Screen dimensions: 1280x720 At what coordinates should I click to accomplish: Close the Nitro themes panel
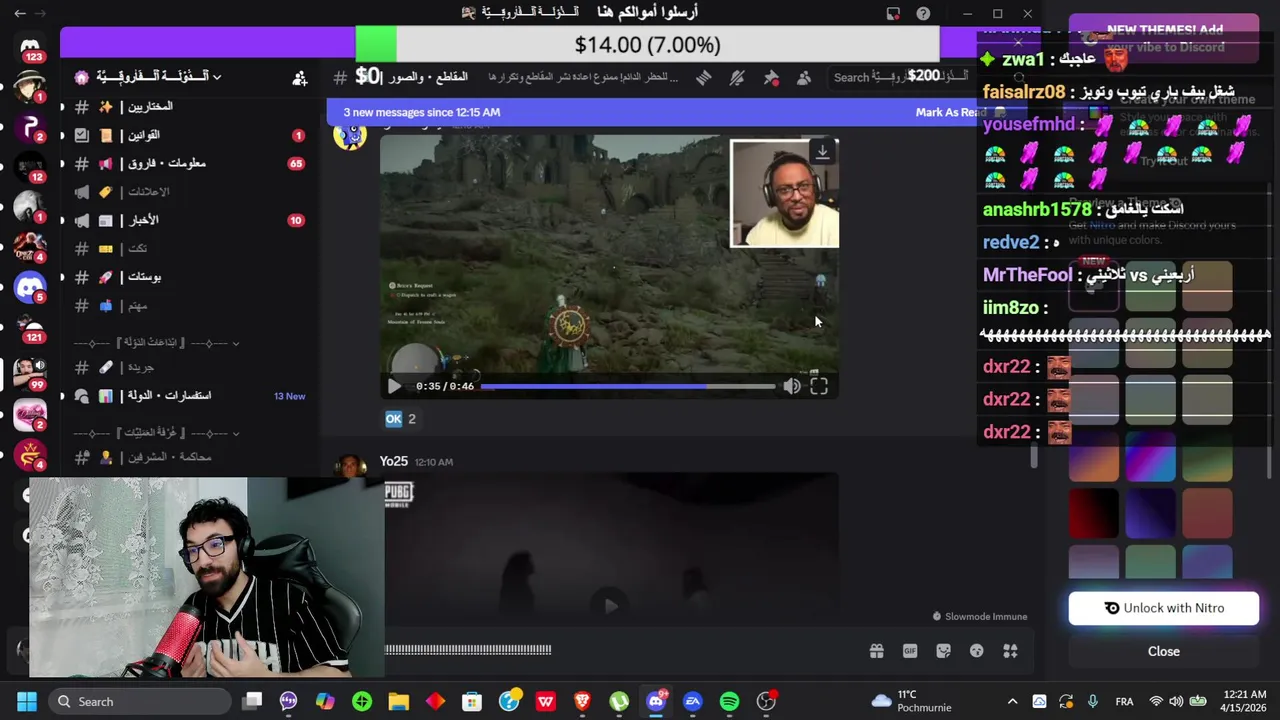click(x=1164, y=651)
